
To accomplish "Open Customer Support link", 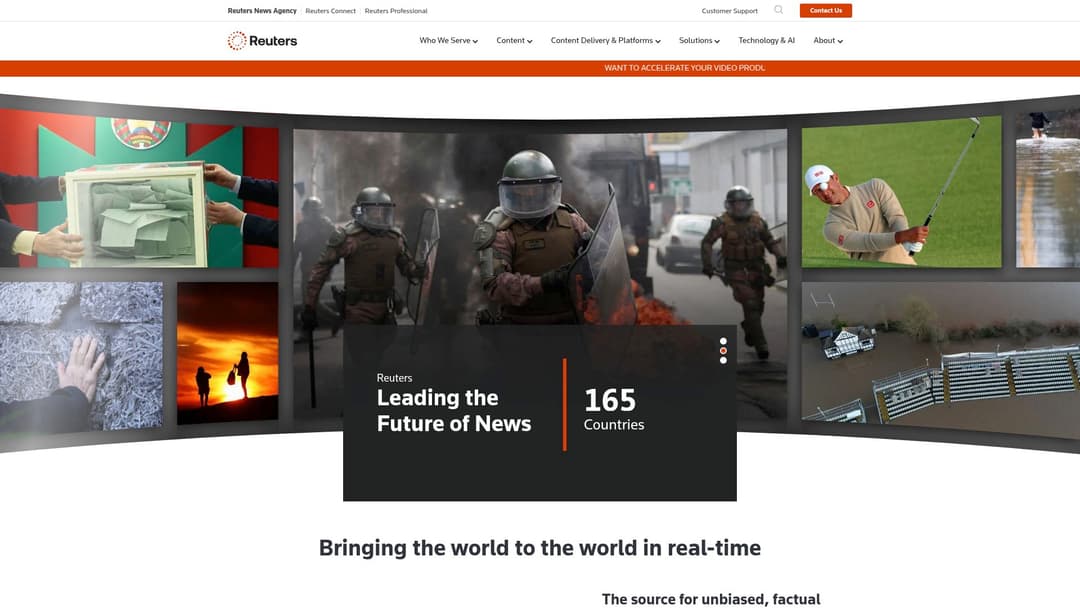I will click(729, 11).
